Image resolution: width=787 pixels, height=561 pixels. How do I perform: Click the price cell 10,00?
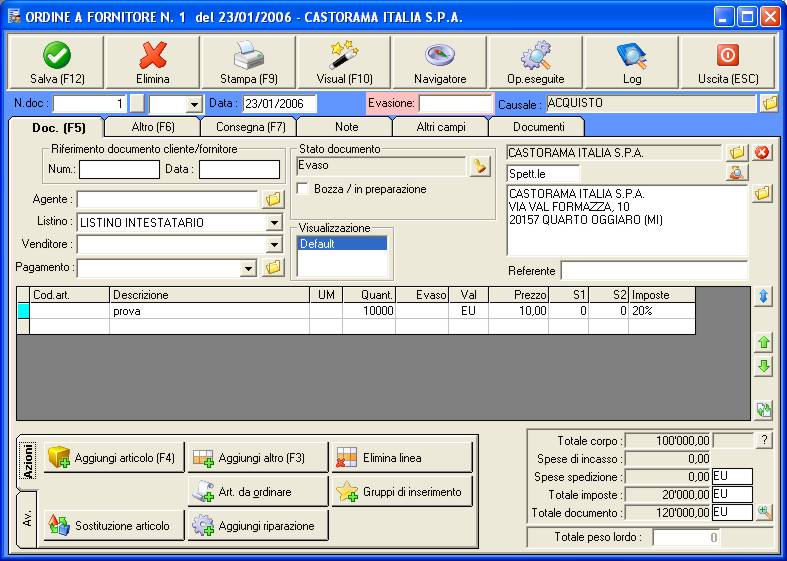pos(518,311)
